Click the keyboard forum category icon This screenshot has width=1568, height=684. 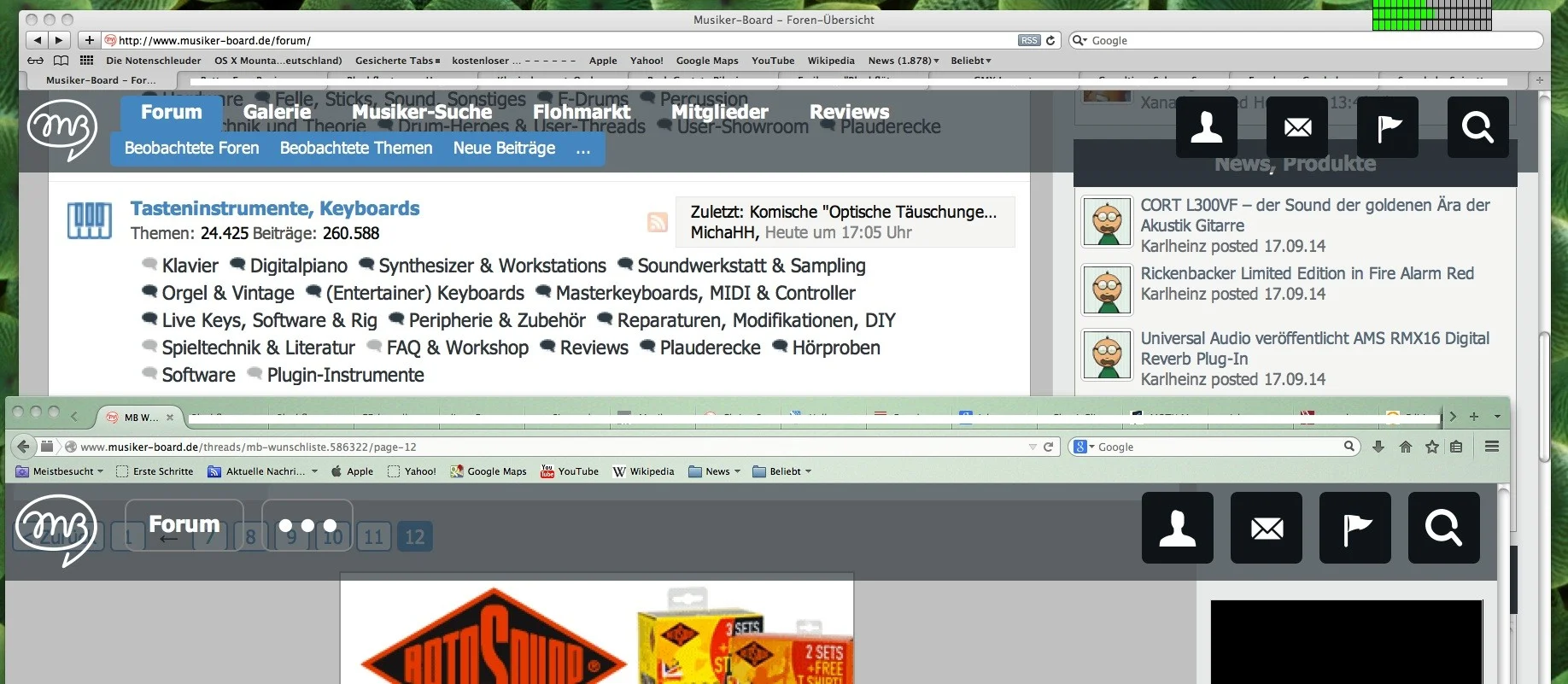(x=90, y=220)
